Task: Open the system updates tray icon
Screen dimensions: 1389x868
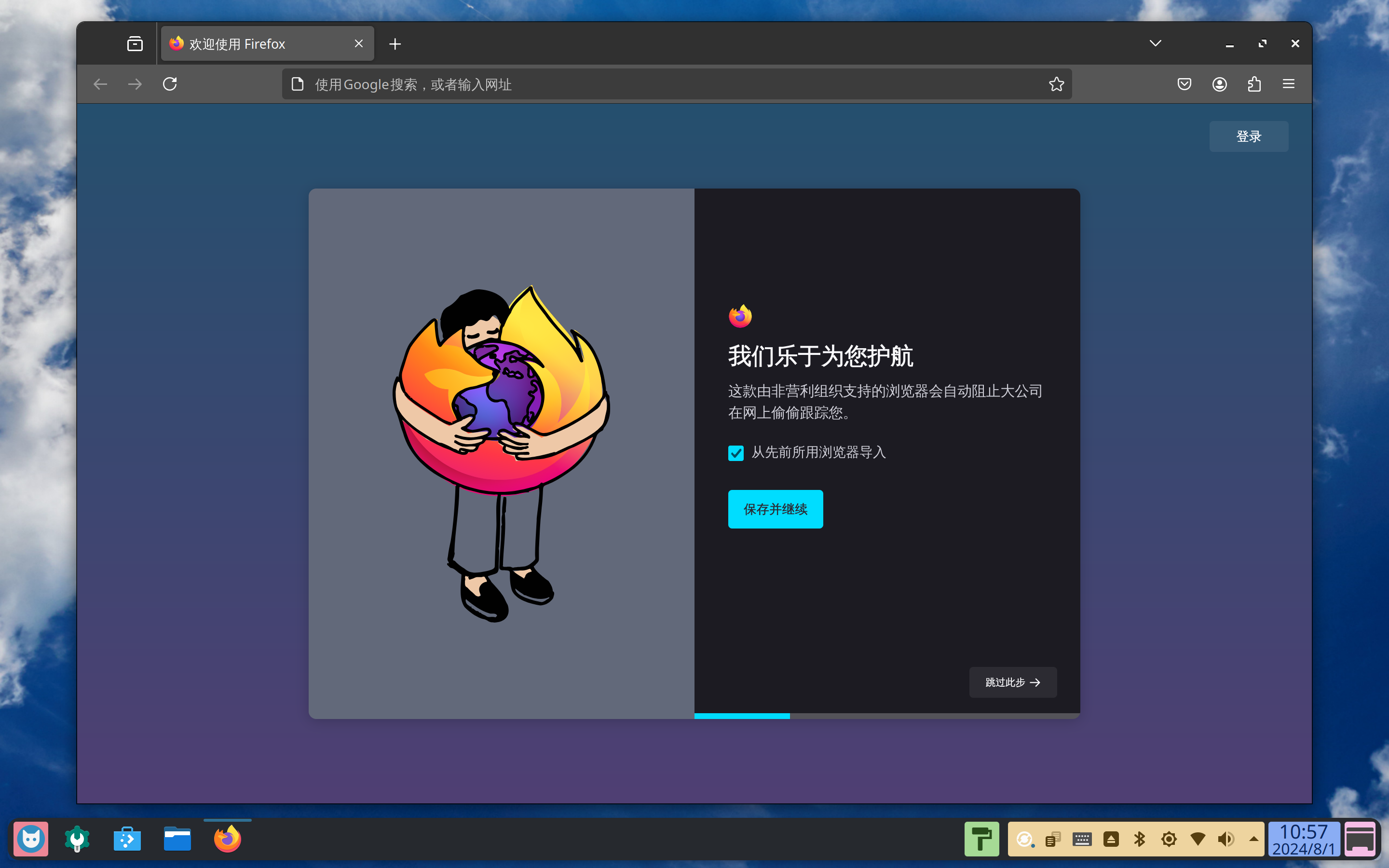Action: 1025,839
